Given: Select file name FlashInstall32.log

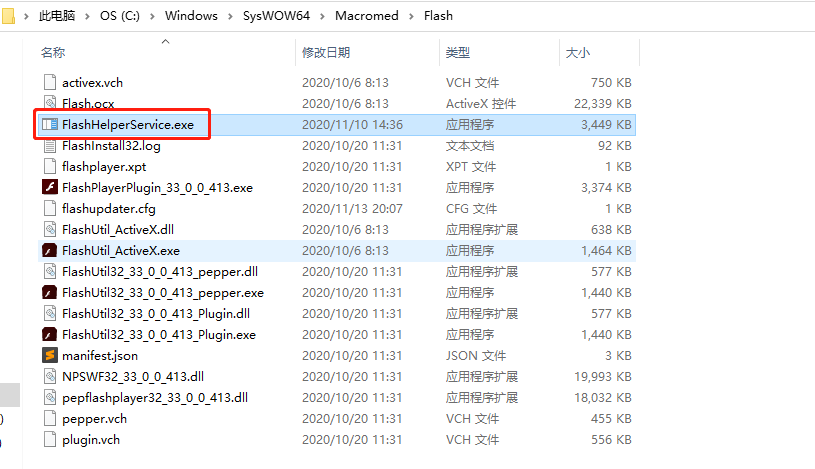Looking at the screenshot, I should point(111,146).
